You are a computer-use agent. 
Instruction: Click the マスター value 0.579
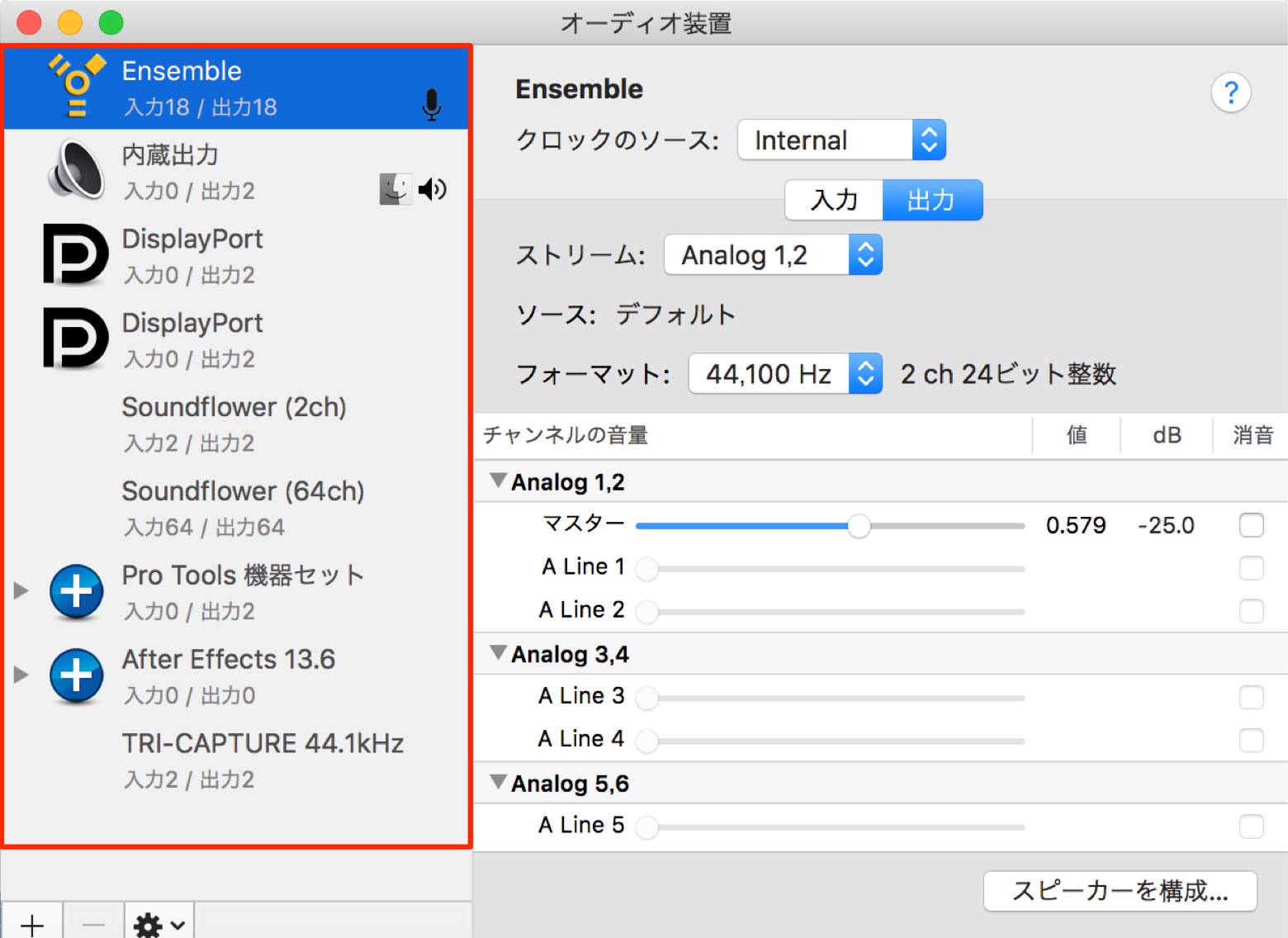tap(1076, 525)
